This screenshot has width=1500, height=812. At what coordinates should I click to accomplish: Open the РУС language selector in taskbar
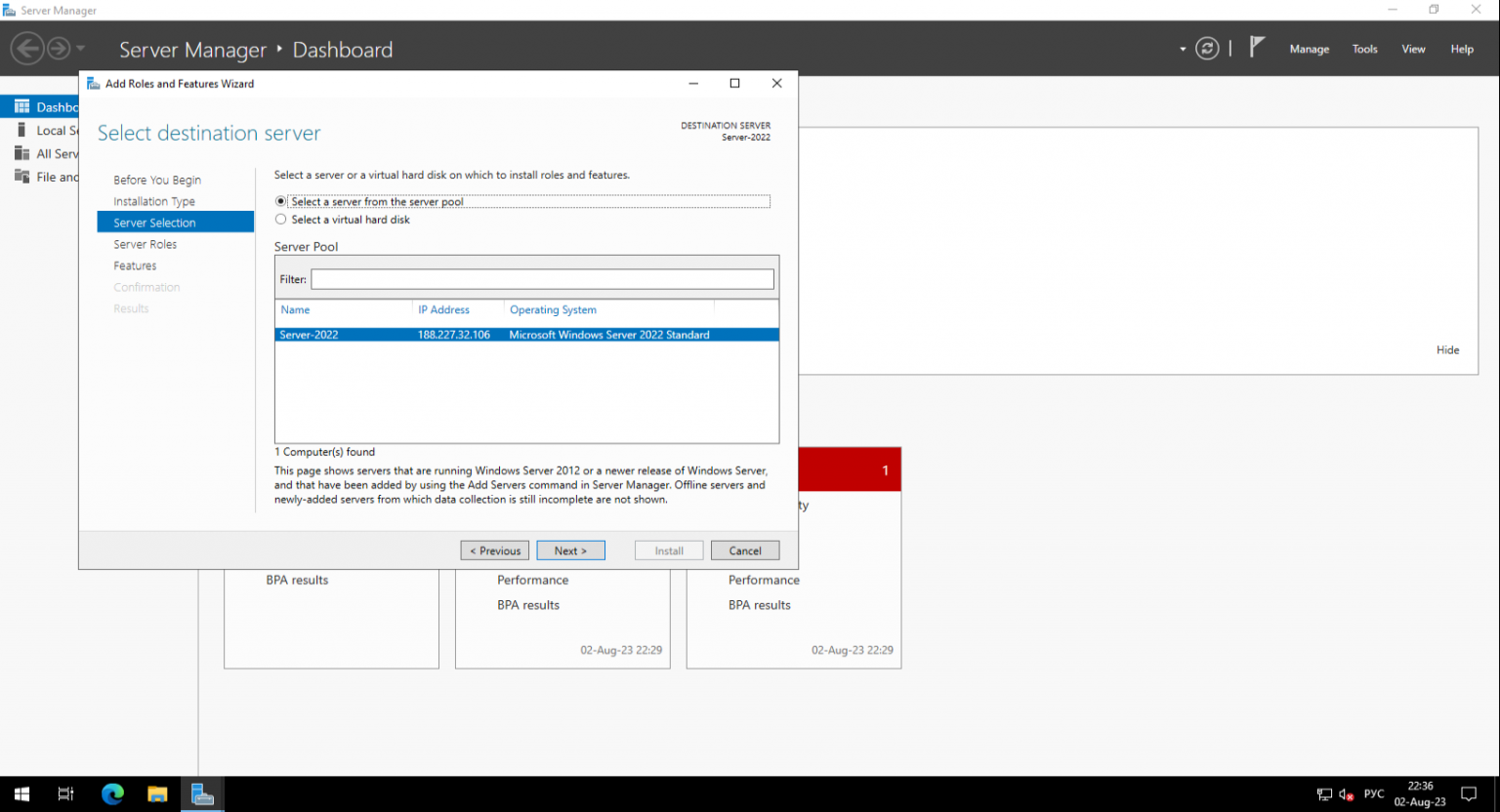(x=1373, y=793)
